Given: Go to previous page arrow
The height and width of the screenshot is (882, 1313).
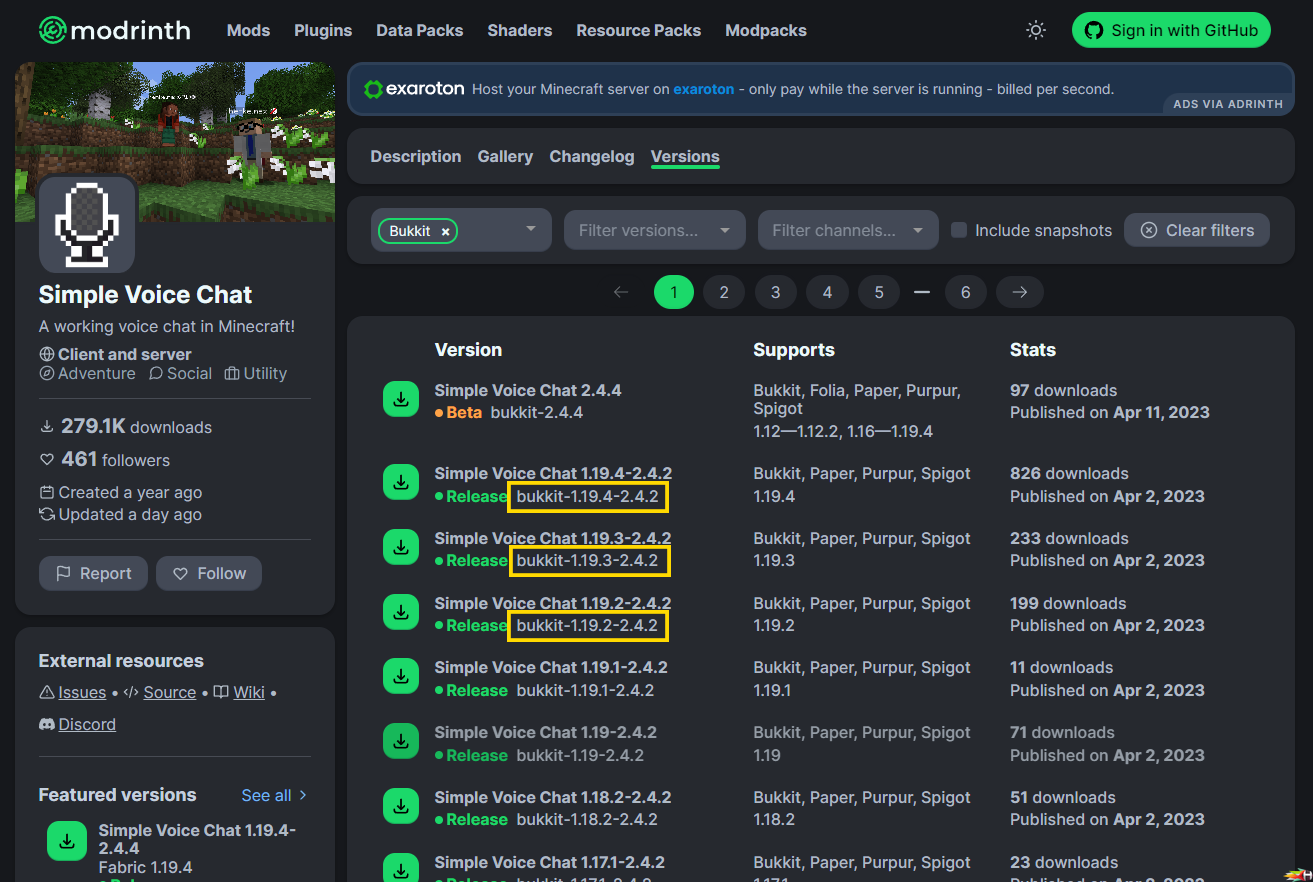Looking at the screenshot, I should click(621, 292).
